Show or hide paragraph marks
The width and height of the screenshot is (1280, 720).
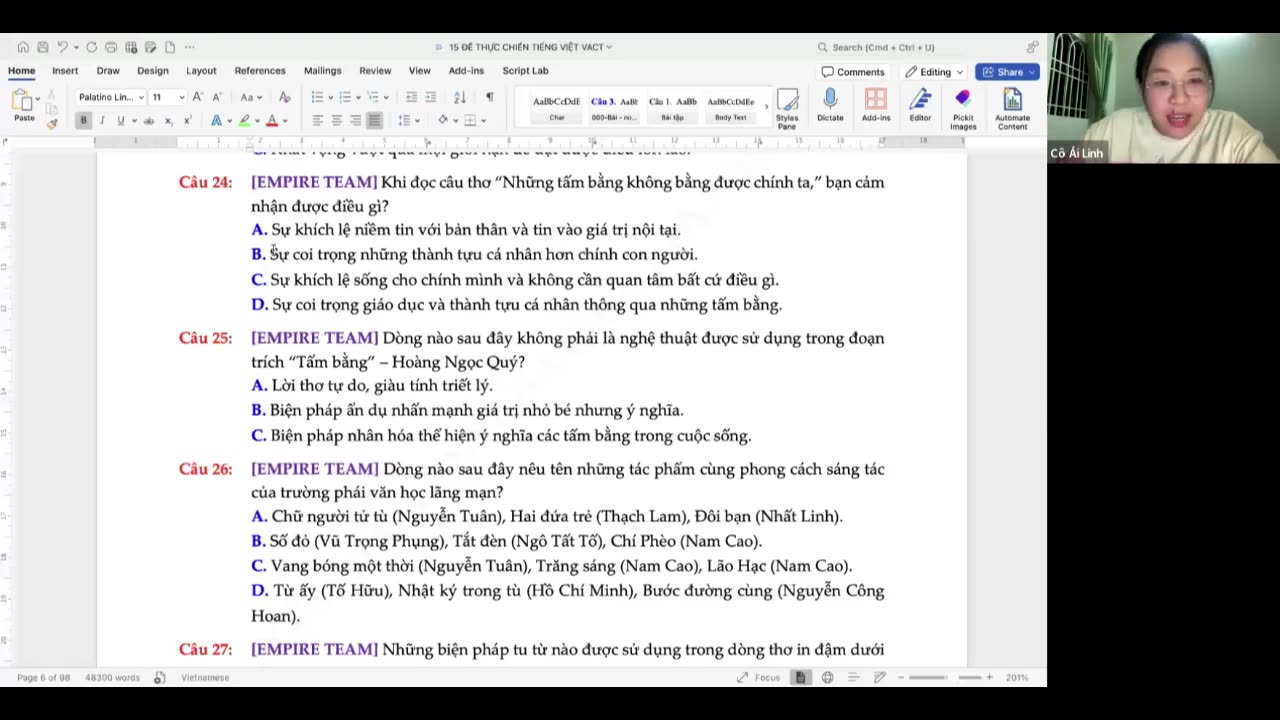489,97
